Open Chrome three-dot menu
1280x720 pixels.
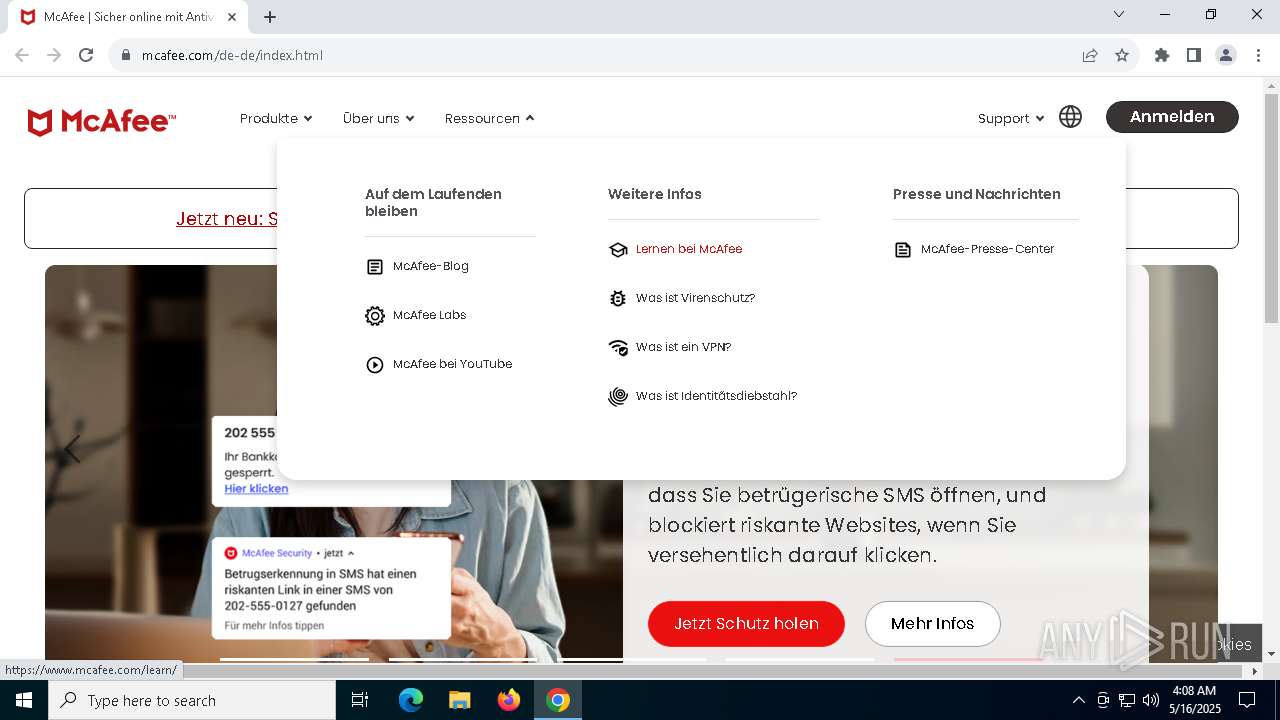click(x=1258, y=55)
